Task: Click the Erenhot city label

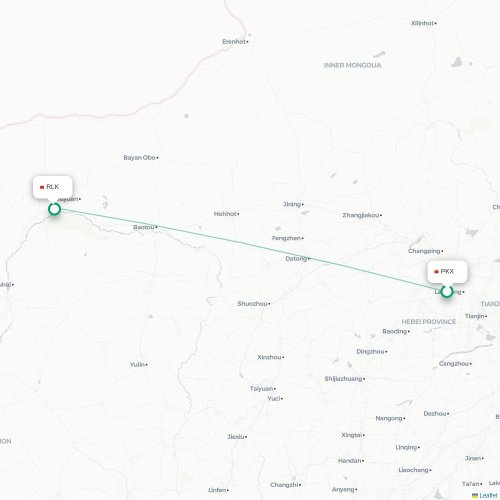Action: tap(234, 42)
